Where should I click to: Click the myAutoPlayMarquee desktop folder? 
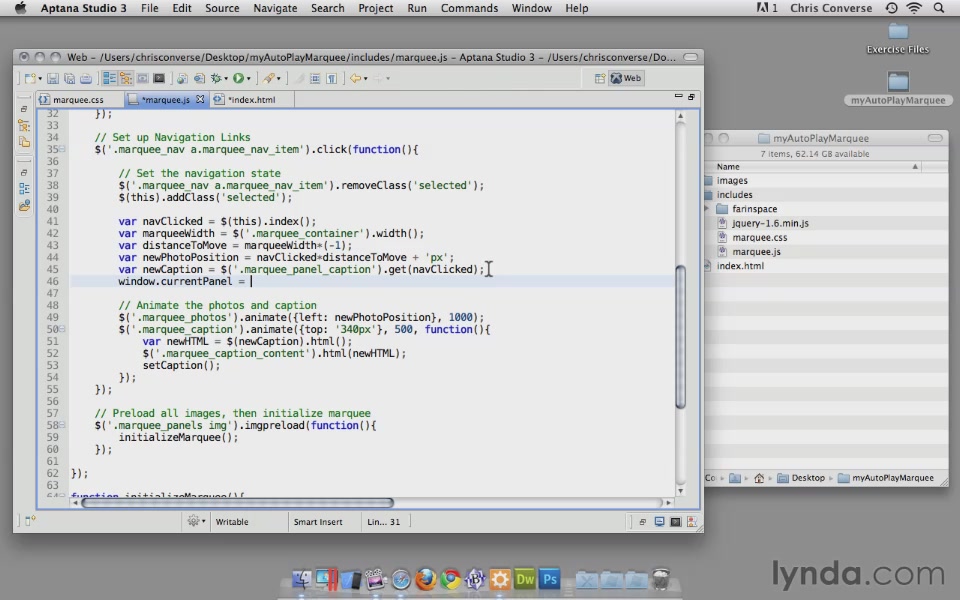point(898,89)
